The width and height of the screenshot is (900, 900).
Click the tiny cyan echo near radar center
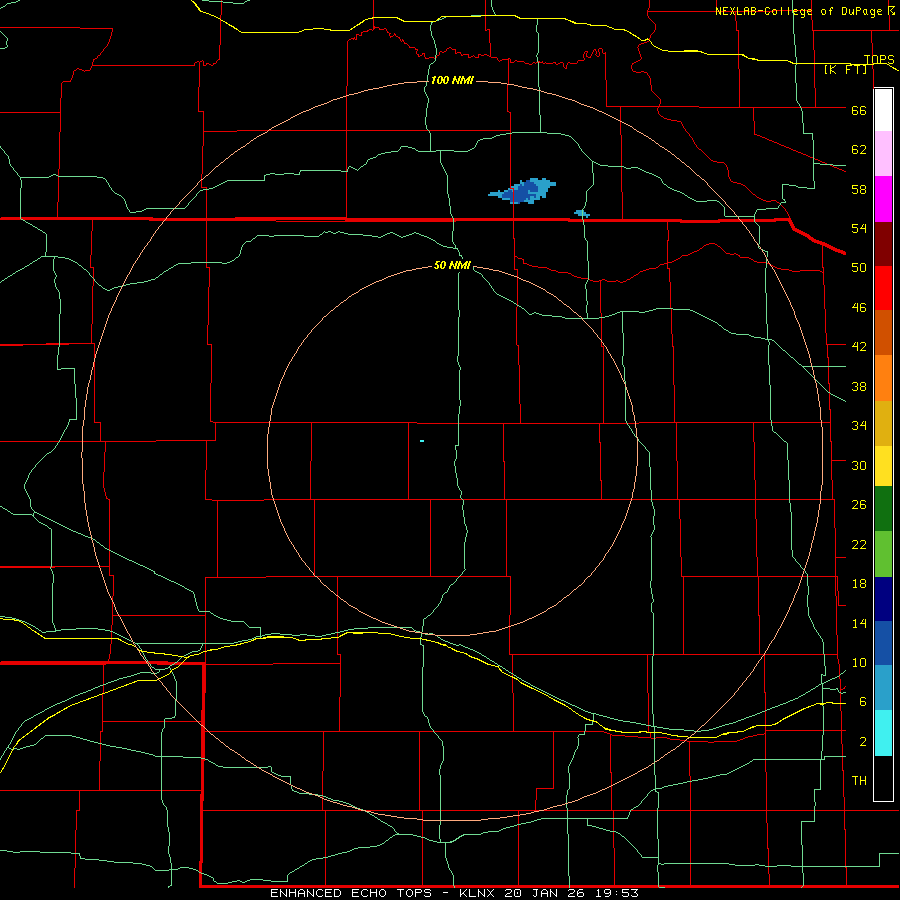422,441
